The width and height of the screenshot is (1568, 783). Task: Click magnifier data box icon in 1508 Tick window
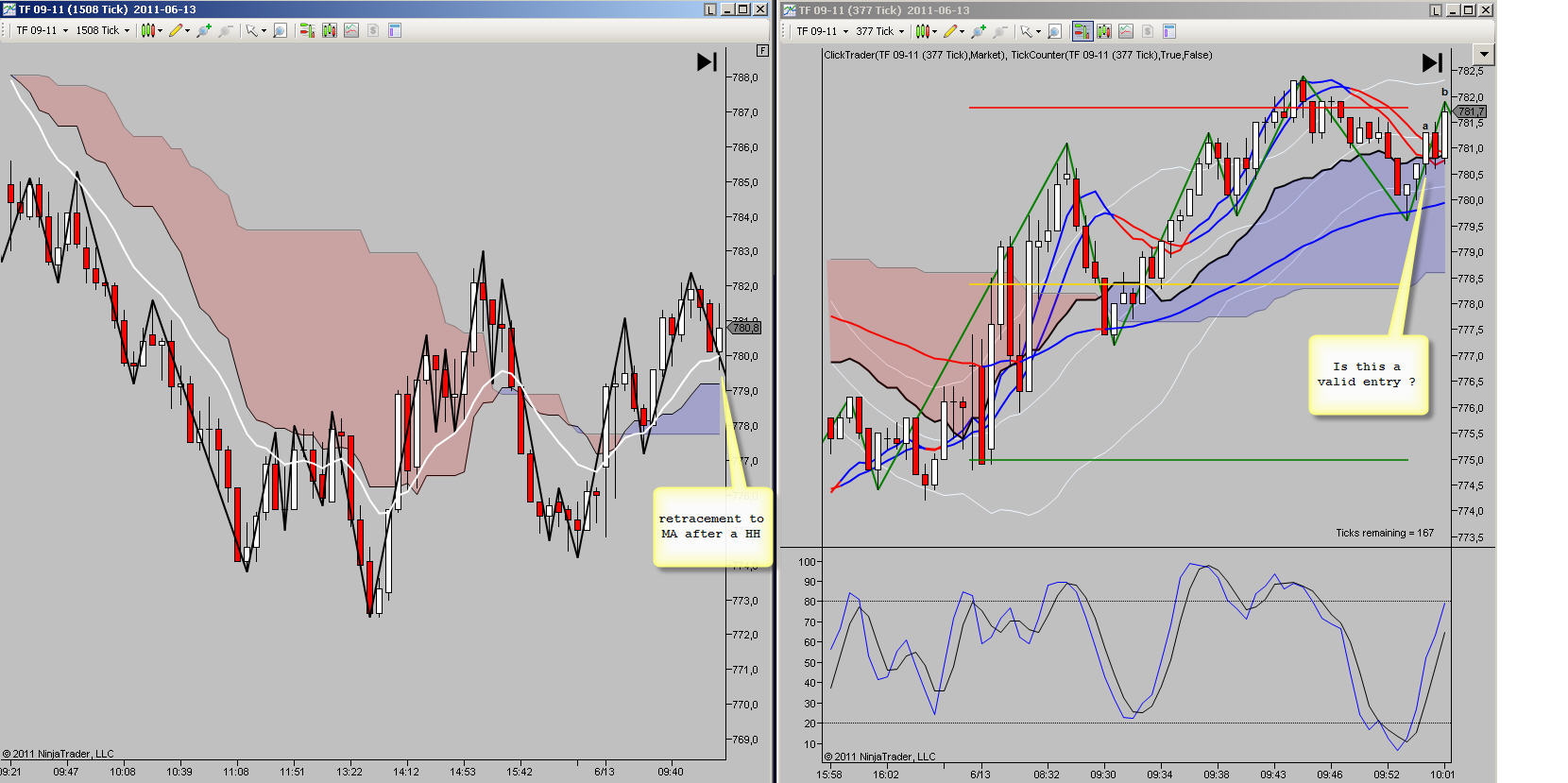280,30
